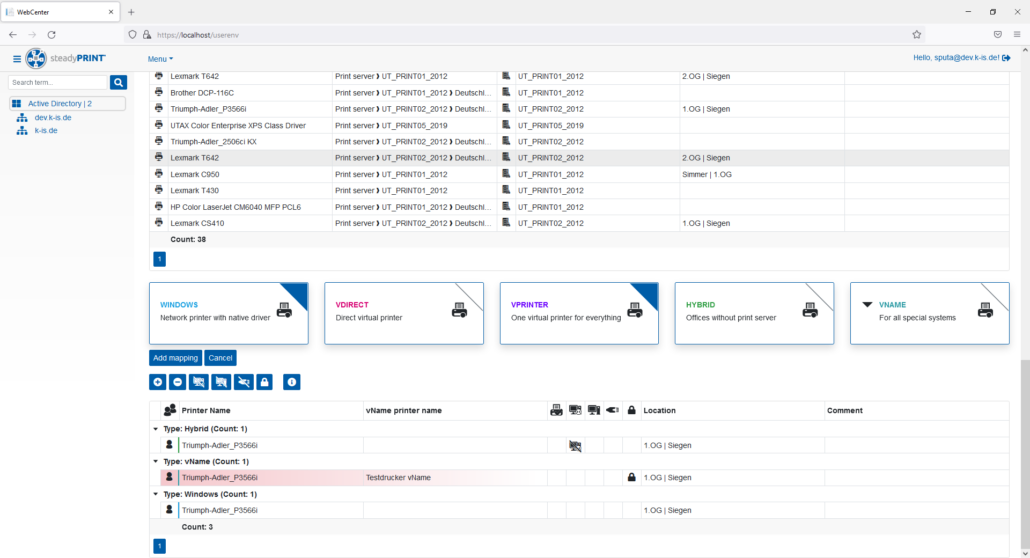Viewport: 1030px width, 558px height.
Task: Open the hamburger sidebar menu
Action: pos(16,58)
